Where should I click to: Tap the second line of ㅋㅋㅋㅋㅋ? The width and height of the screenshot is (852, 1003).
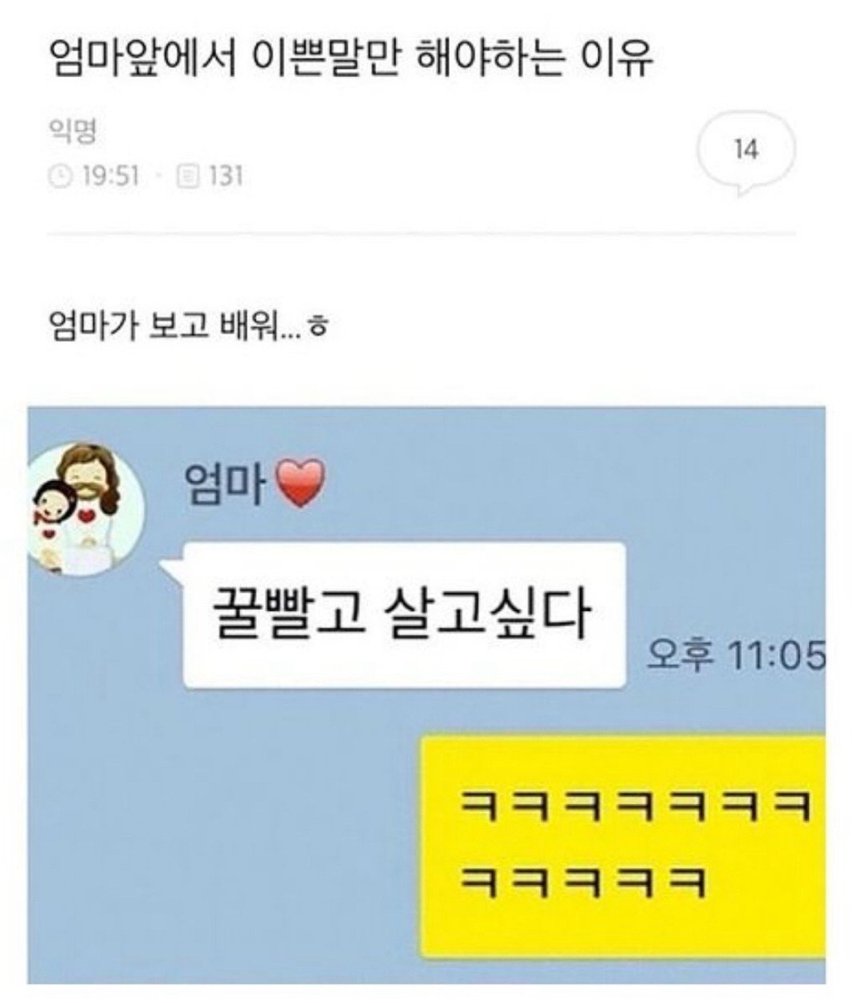(x=583, y=883)
